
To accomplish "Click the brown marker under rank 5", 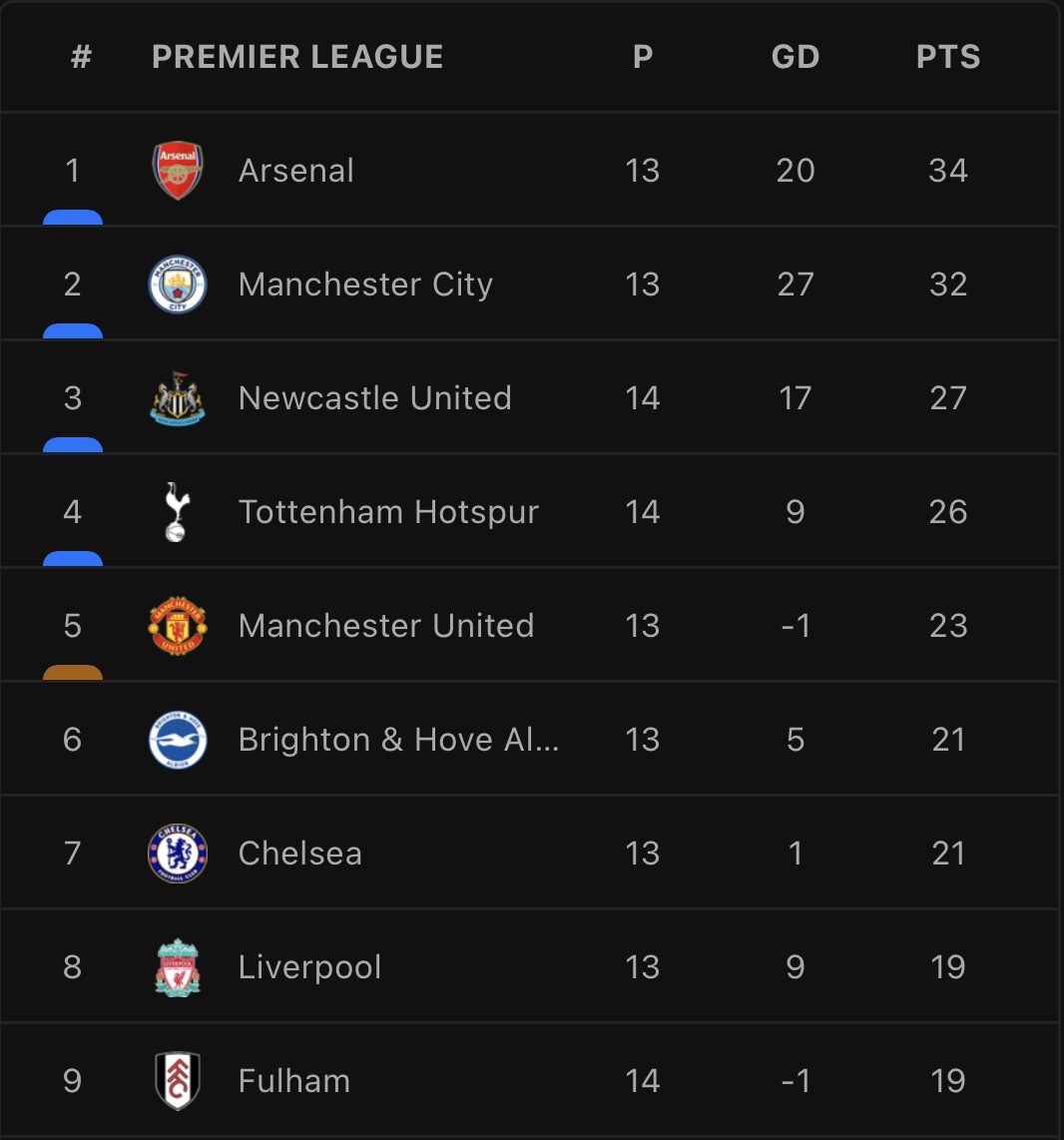I will click(x=73, y=673).
